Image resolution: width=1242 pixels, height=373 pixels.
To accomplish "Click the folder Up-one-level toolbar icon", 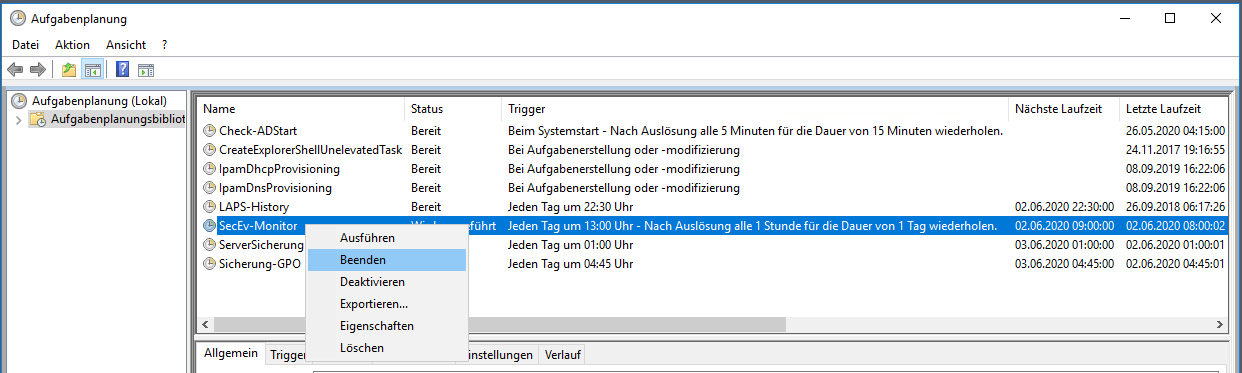I will coord(68,70).
